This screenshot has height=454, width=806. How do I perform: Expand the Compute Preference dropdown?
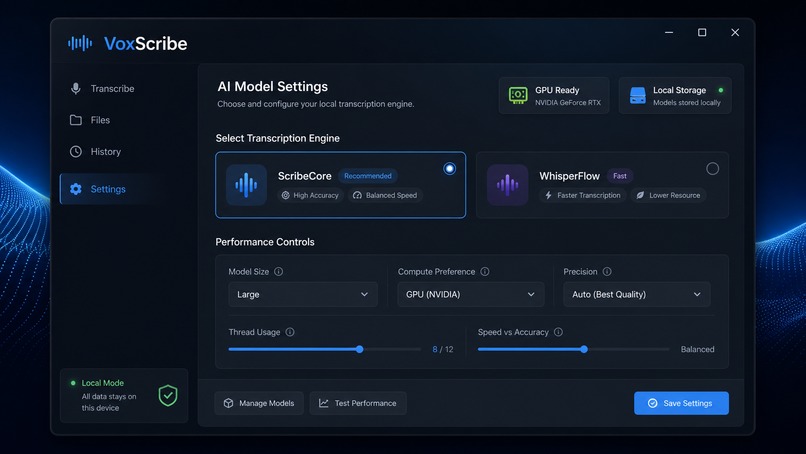pyautogui.click(x=471, y=295)
